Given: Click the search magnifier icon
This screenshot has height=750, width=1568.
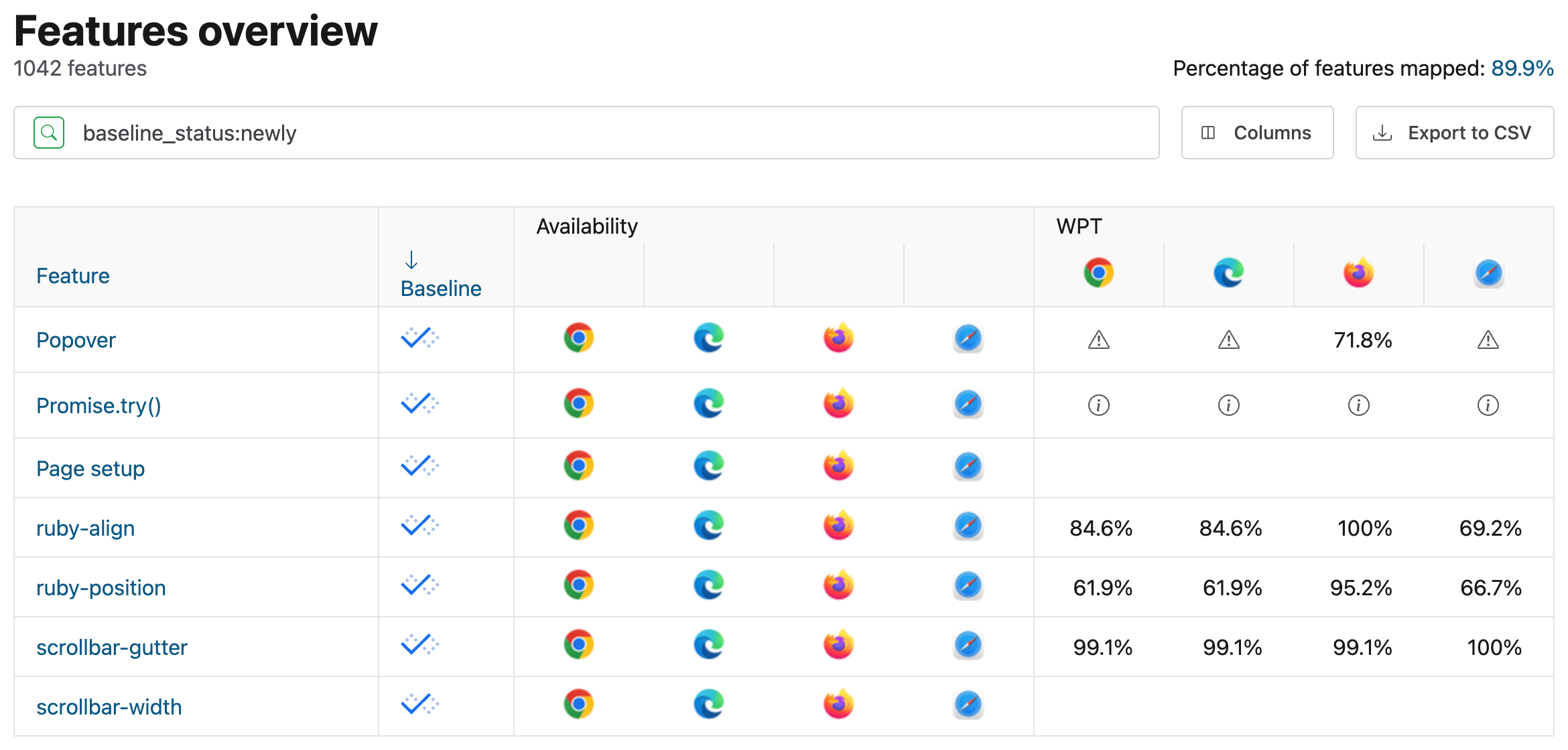Looking at the screenshot, I should [48, 132].
